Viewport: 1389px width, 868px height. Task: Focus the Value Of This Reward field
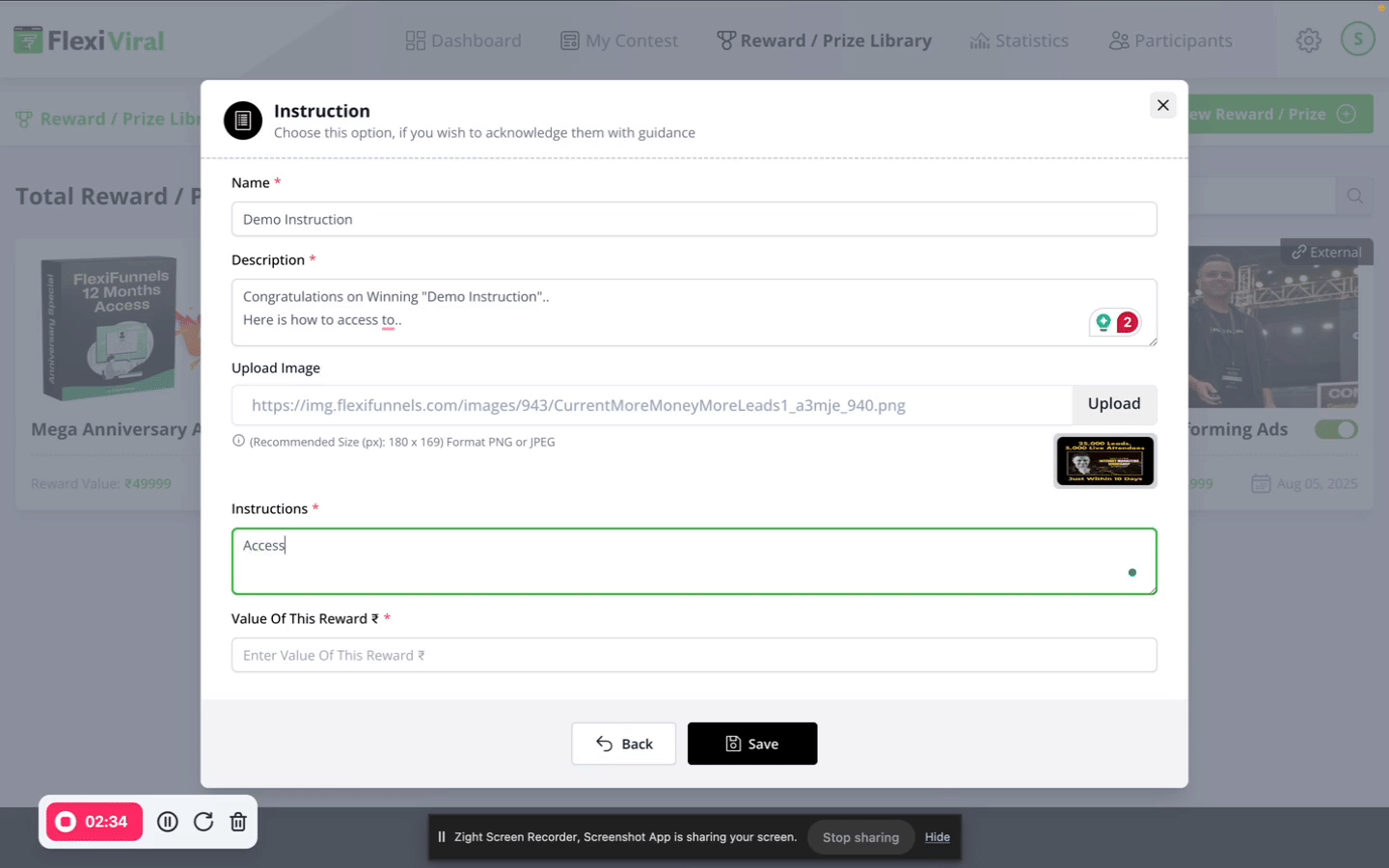pyautogui.click(x=694, y=655)
